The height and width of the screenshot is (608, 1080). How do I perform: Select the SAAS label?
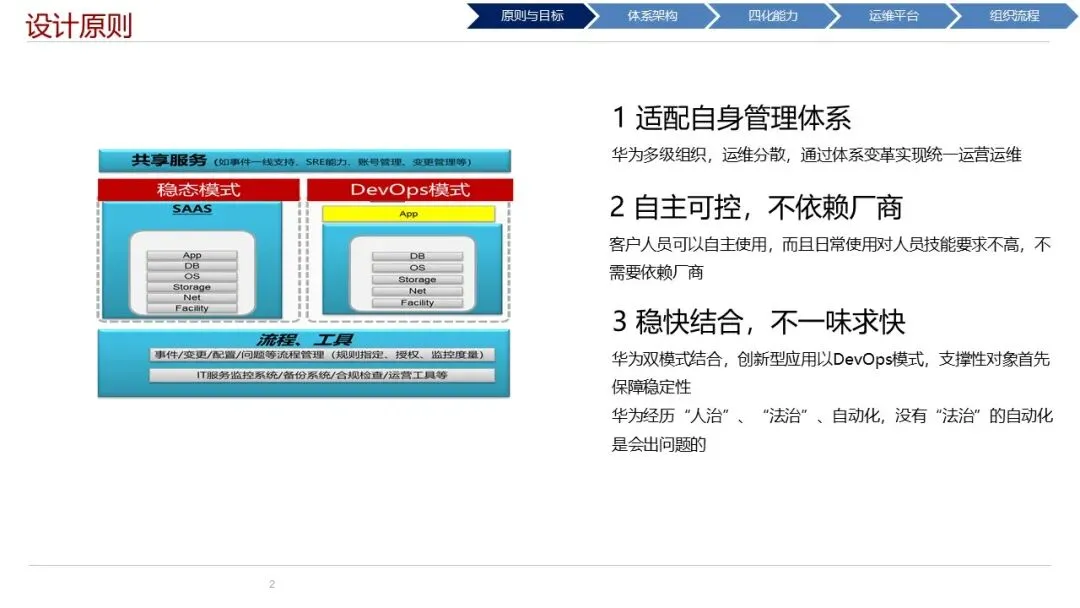coord(191,209)
